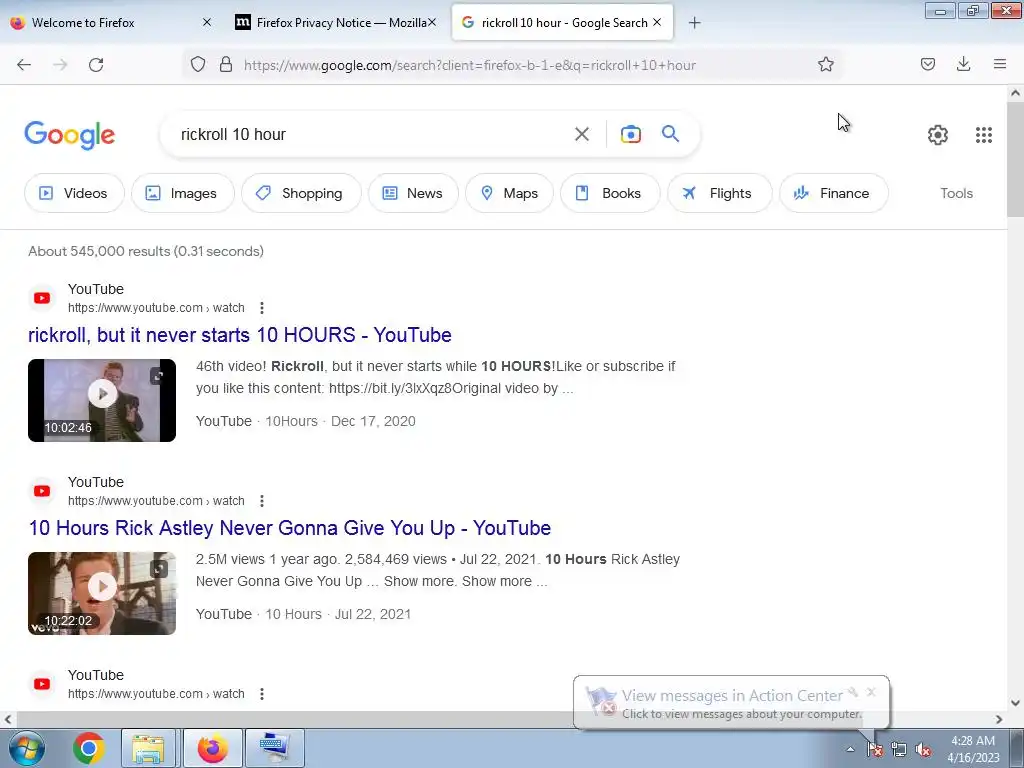Viewport: 1024px width, 768px height.
Task: Close the Firefox Privacy Notice tab
Action: tap(432, 22)
